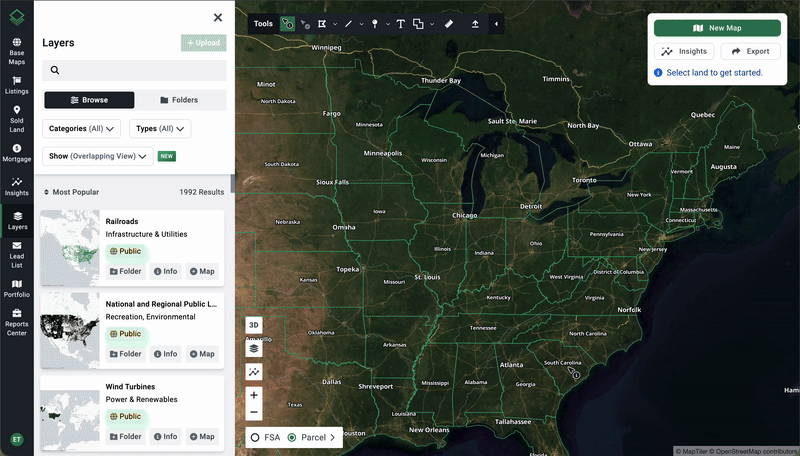This screenshot has width=800, height=456.
Task: Switch to the Browse tab
Action: coord(89,100)
